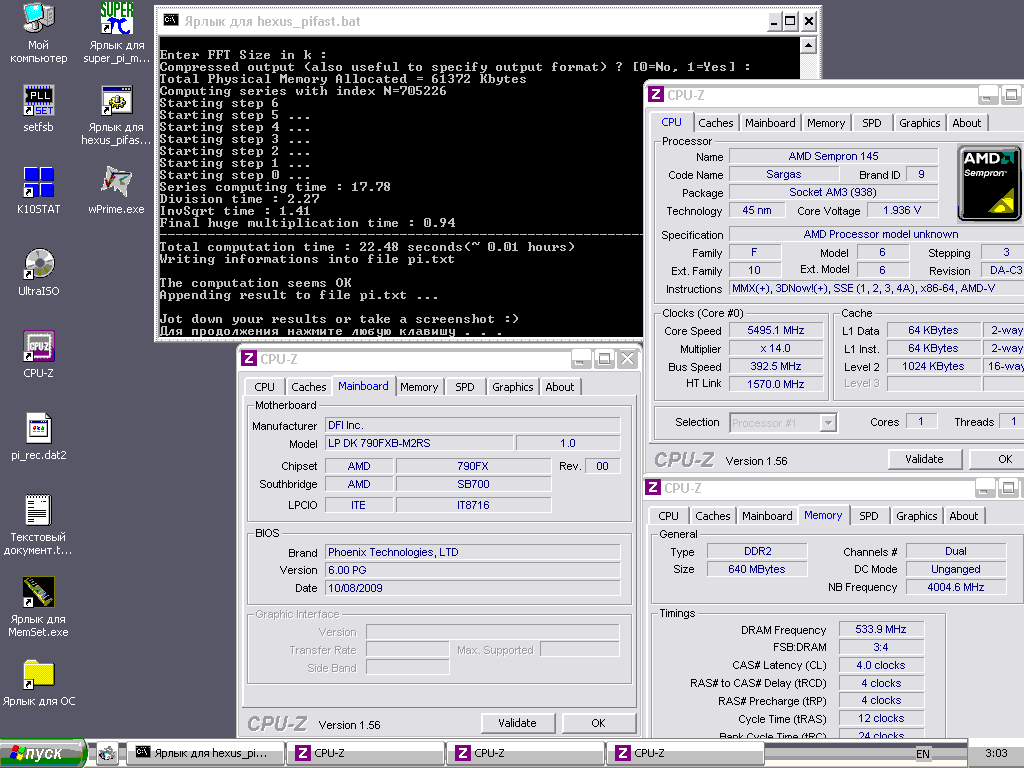Click the Z logo in the Mainboard CPU-Z title bar
The image size is (1024, 768).
click(249, 359)
